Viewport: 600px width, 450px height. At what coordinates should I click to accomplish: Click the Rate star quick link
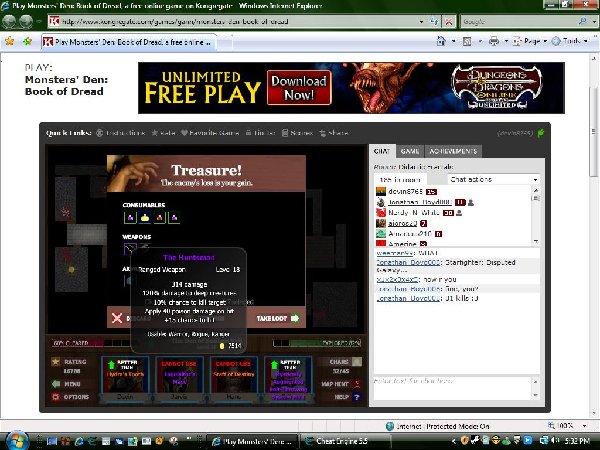point(163,133)
